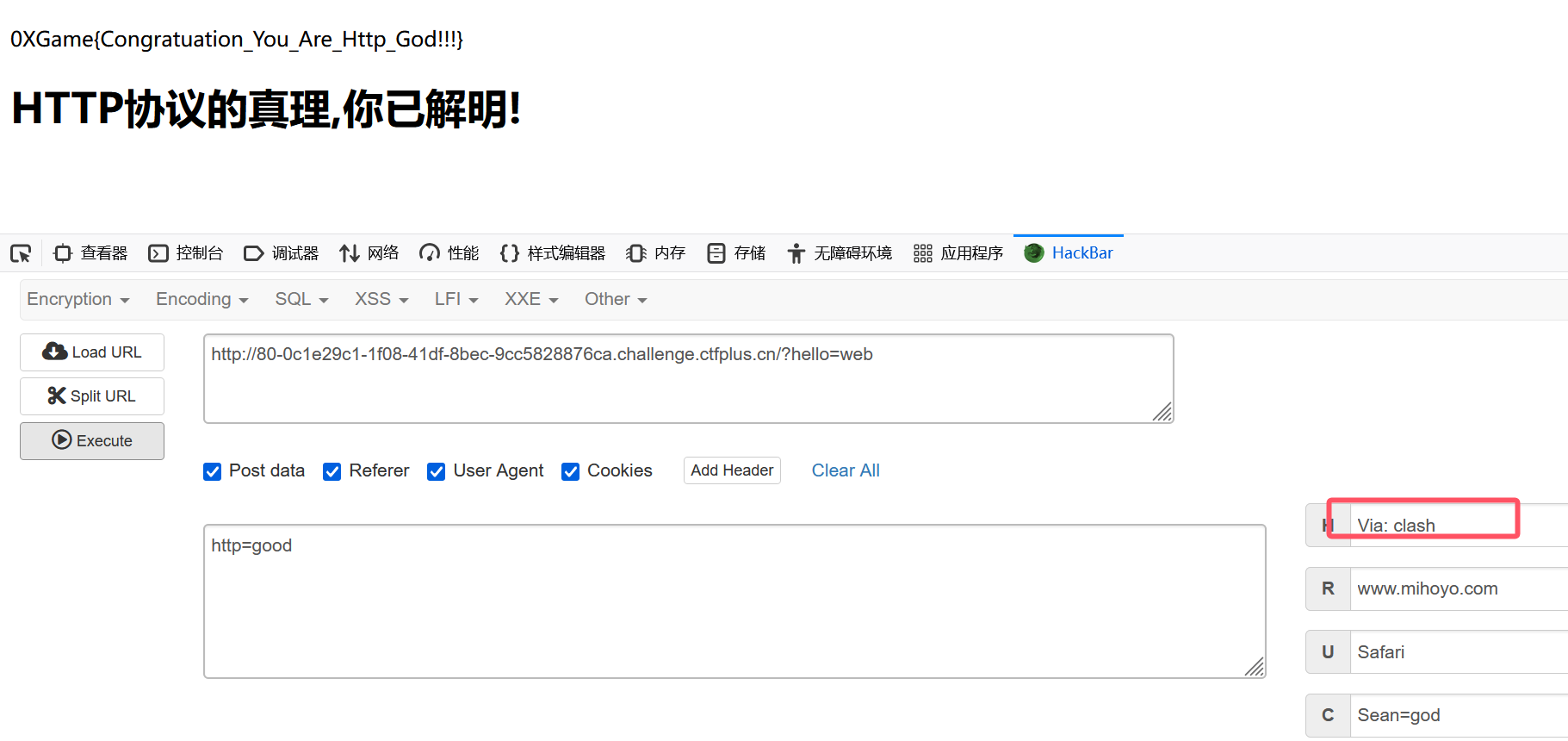
Task: Expand the Encryption dropdown menu
Action: pos(77,299)
